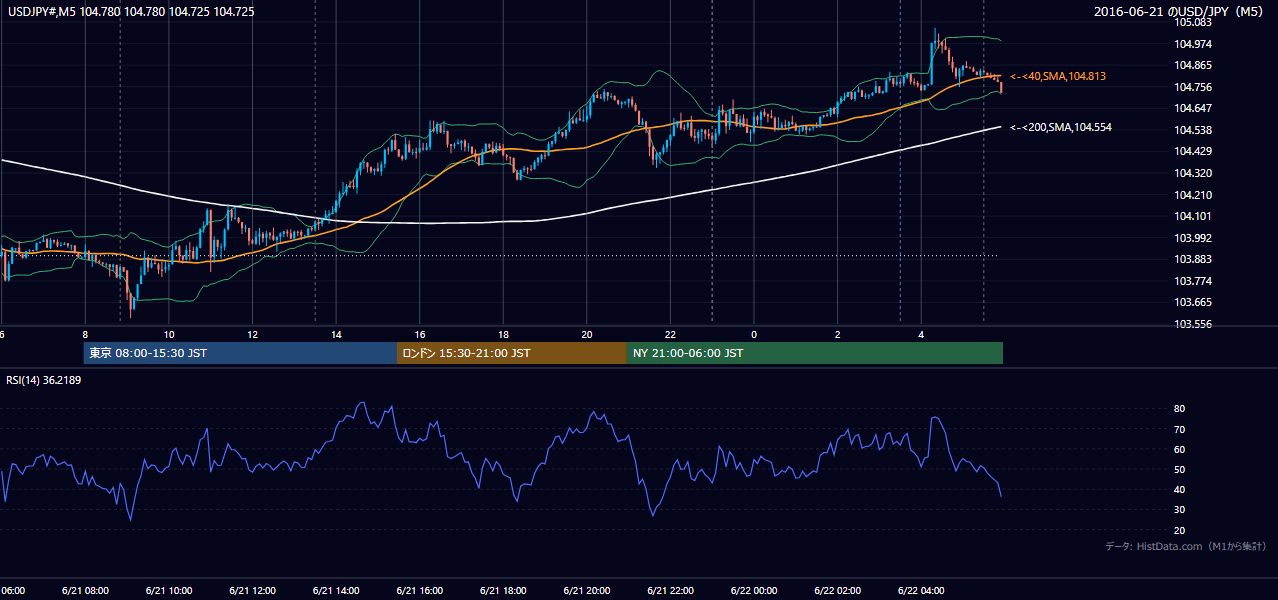Click hour 10 on the price chart time axis
Image resolution: width=1278 pixels, height=600 pixels.
coord(169,334)
